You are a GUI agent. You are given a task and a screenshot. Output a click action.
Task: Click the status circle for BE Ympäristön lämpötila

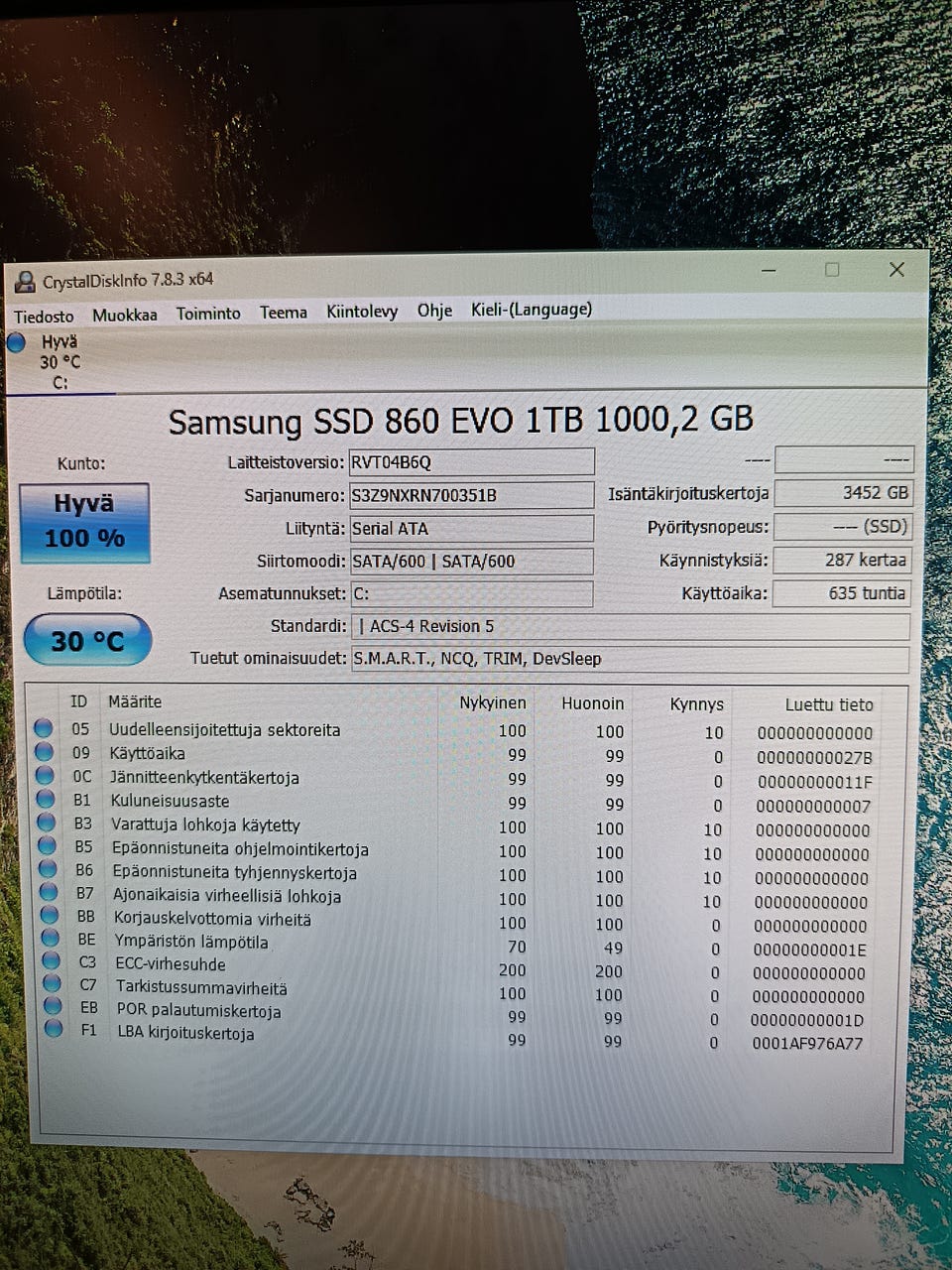coord(51,939)
